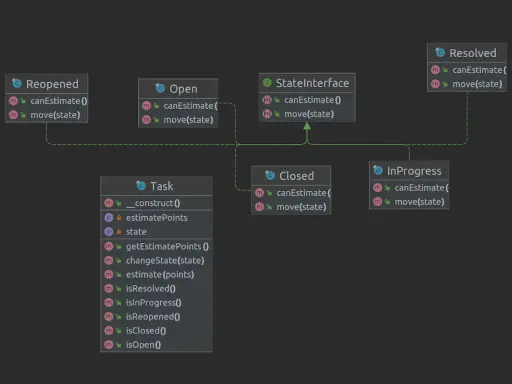
Task: Click method icon beside Open canEstimate
Action: [x=147, y=106]
